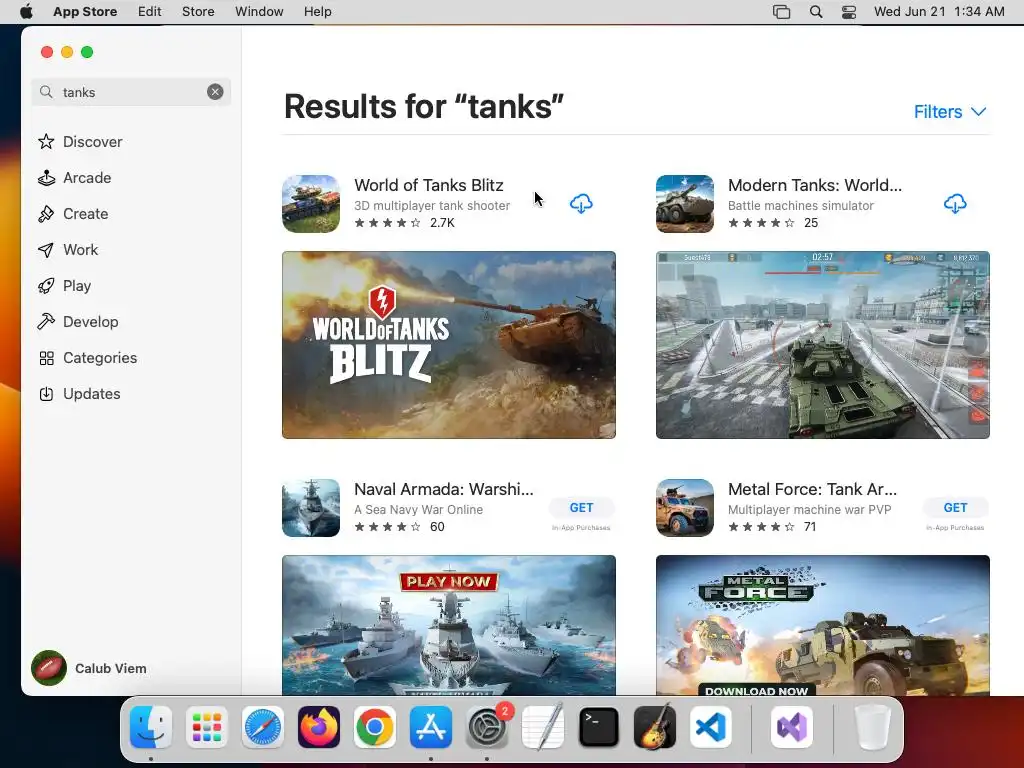Open the Help menu
The image size is (1024, 768).
coord(317,12)
